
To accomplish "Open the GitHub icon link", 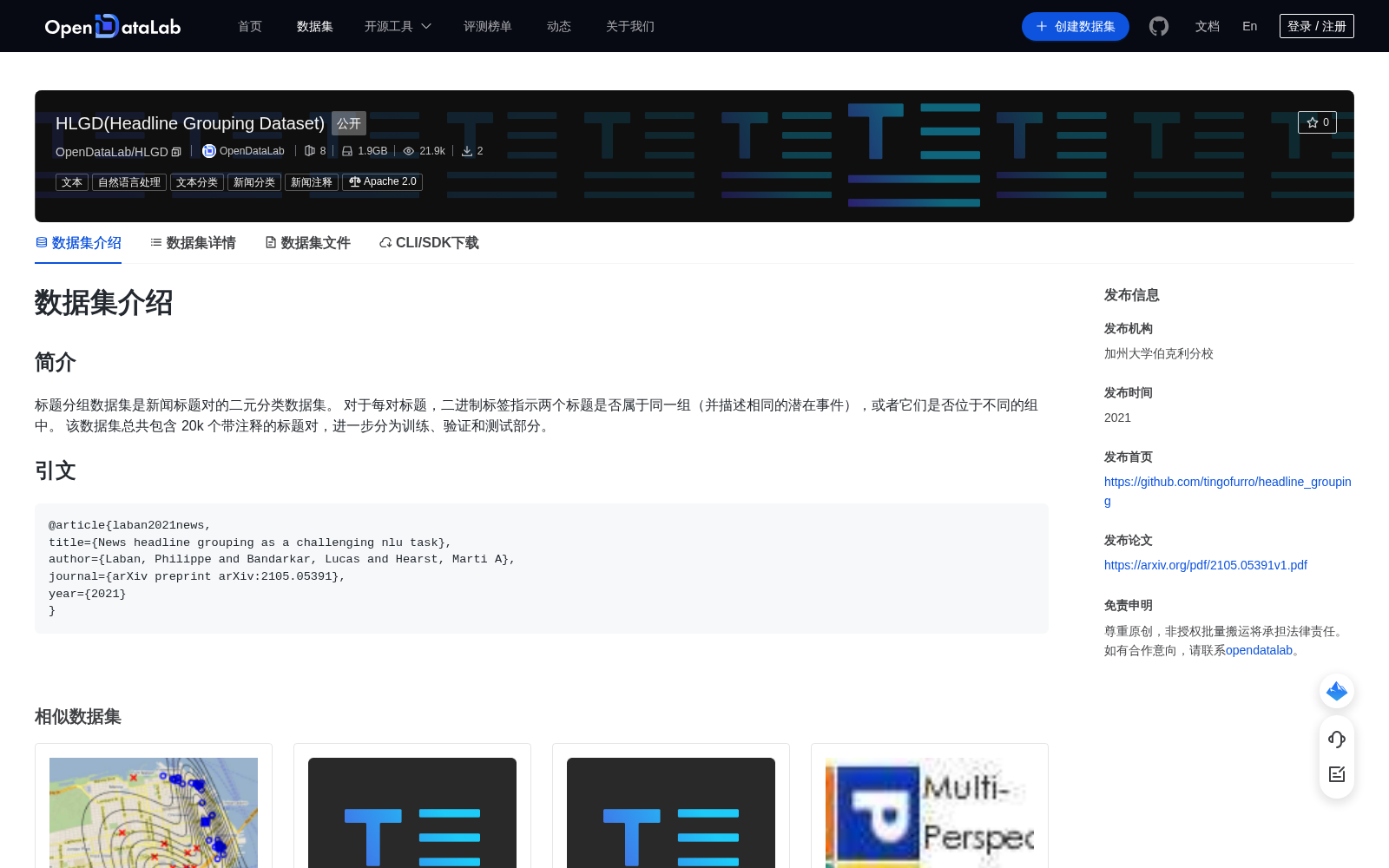I will pyautogui.click(x=1159, y=26).
